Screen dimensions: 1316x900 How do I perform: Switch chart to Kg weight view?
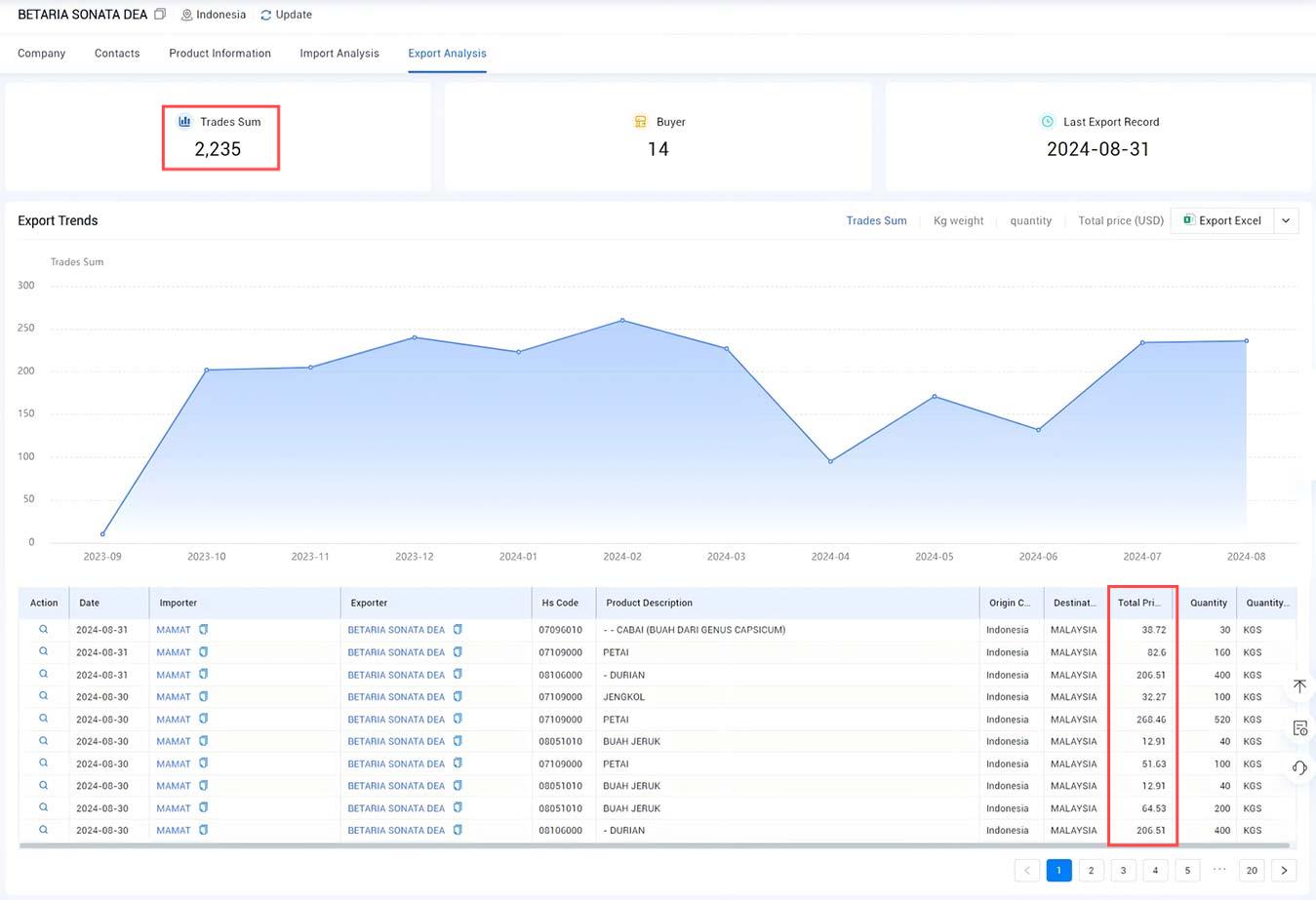coord(958,221)
